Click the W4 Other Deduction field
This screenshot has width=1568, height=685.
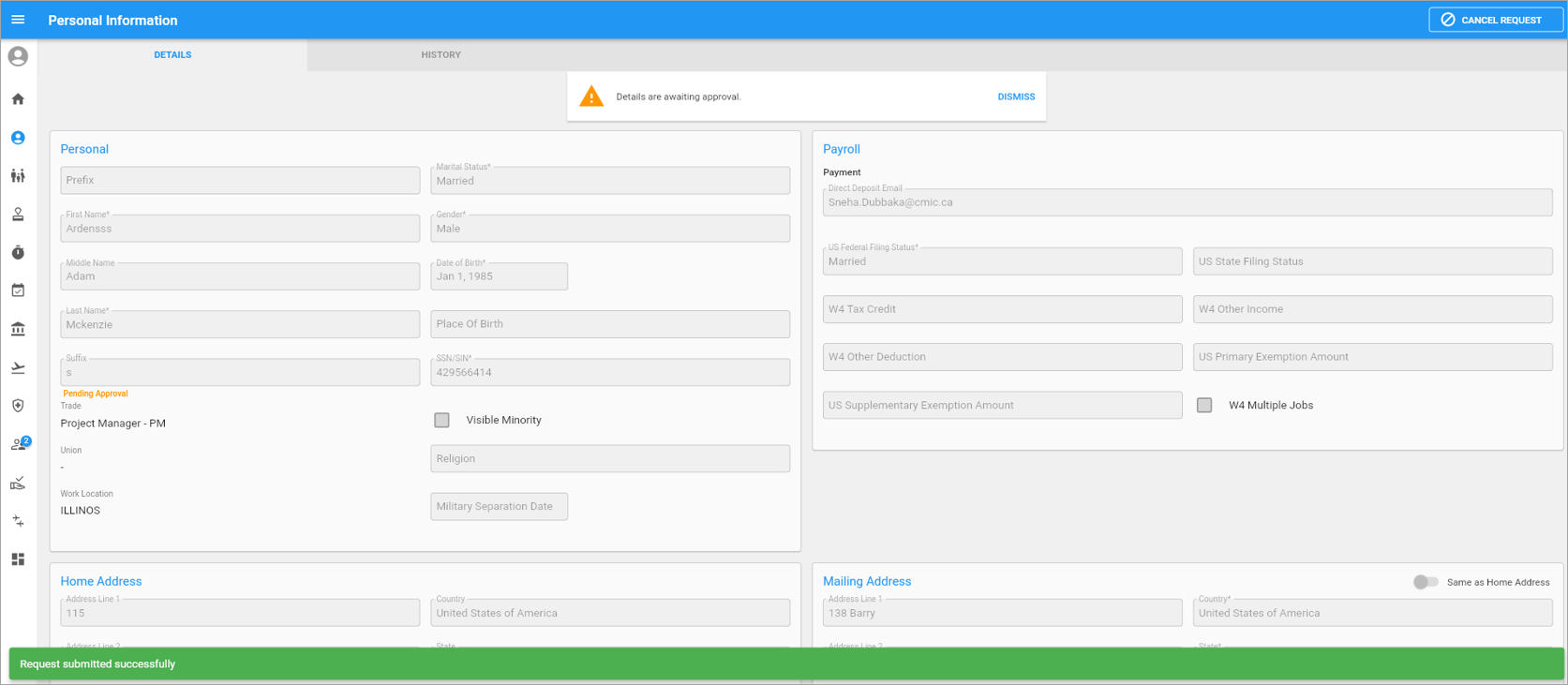coord(1002,357)
